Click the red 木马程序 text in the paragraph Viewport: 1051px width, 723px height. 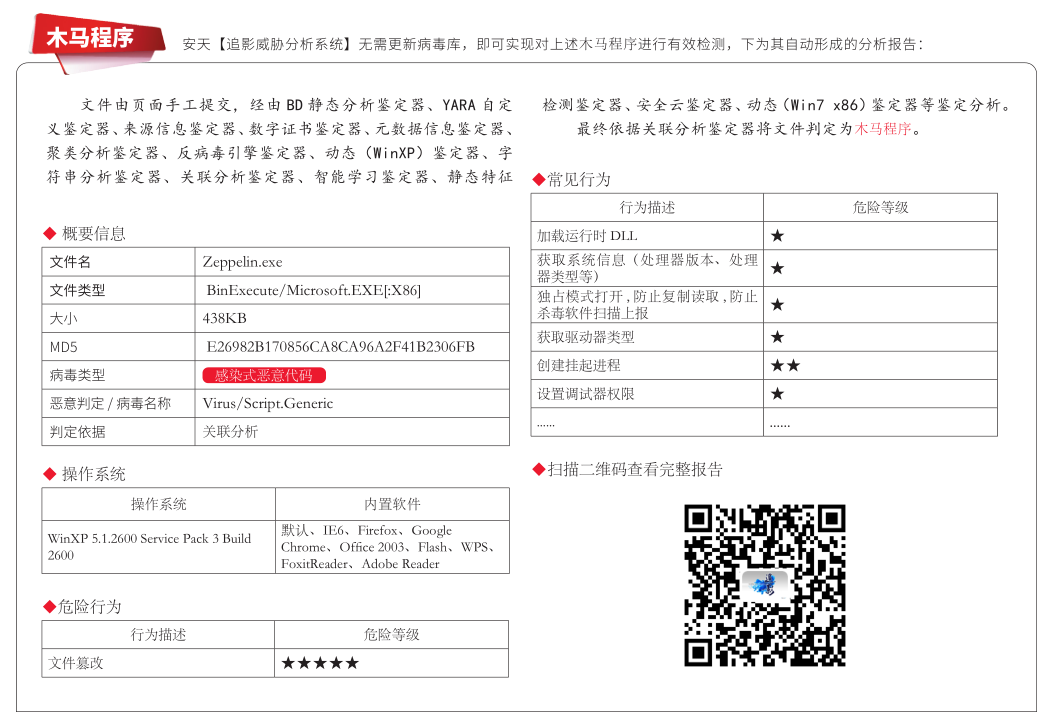click(883, 129)
